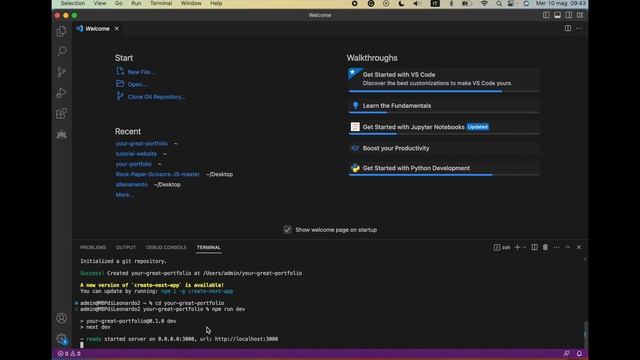The width and height of the screenshot is (640, 360).
Task: Open Boost your Productivity walkthrough
Action: pyautogui.click(x=444, y=148)
